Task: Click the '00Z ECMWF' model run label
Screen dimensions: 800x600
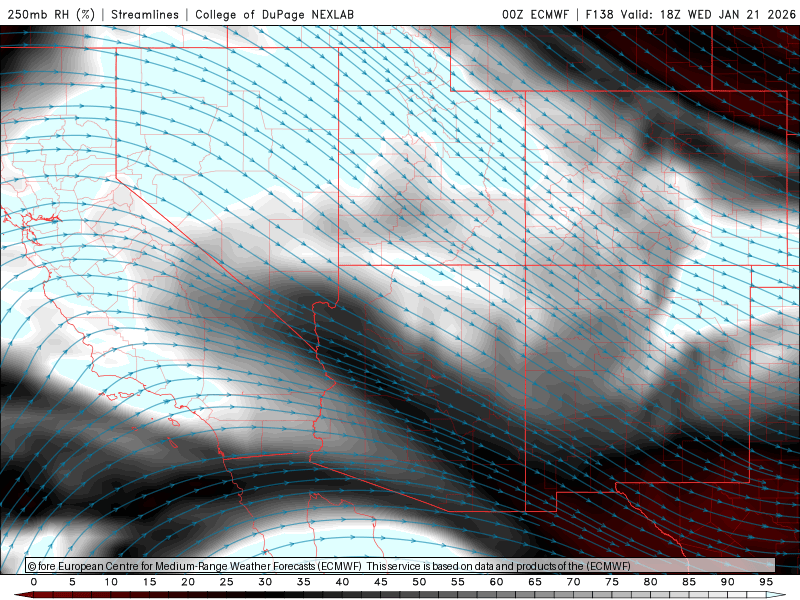Action: pyautogui.click(x=535, y=14)
